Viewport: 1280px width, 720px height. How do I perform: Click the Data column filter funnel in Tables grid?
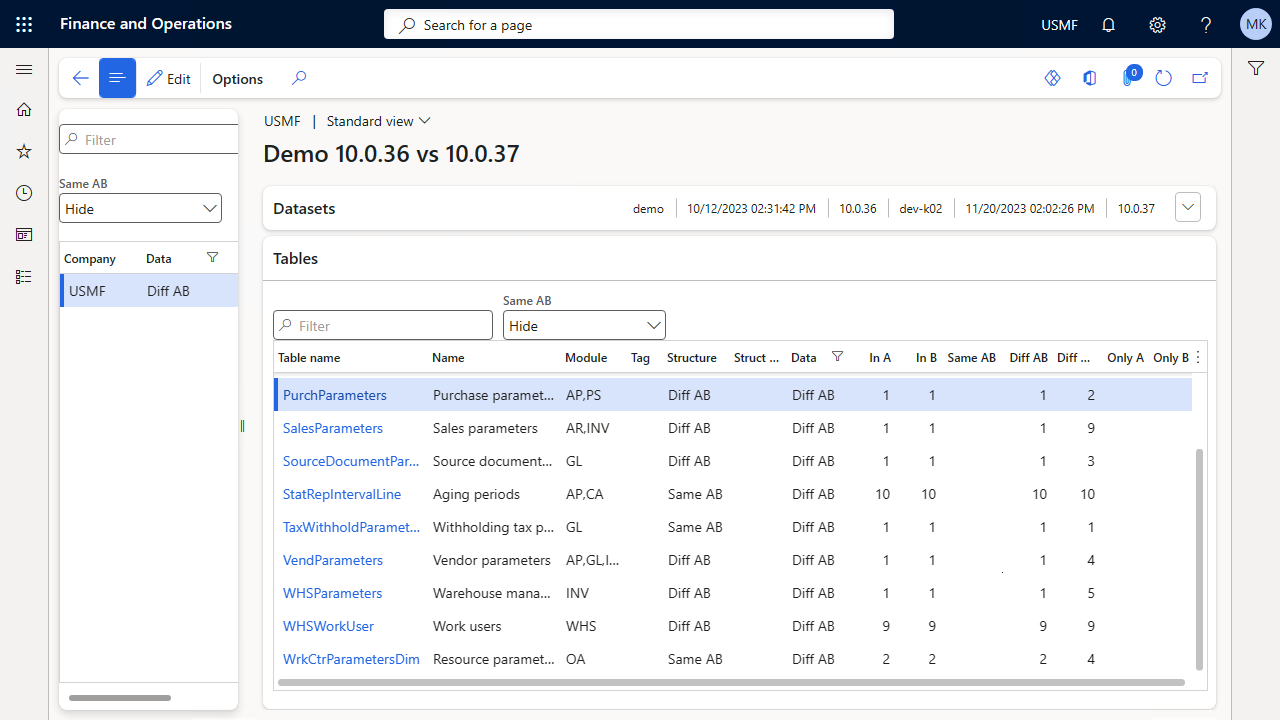[837, 357]
